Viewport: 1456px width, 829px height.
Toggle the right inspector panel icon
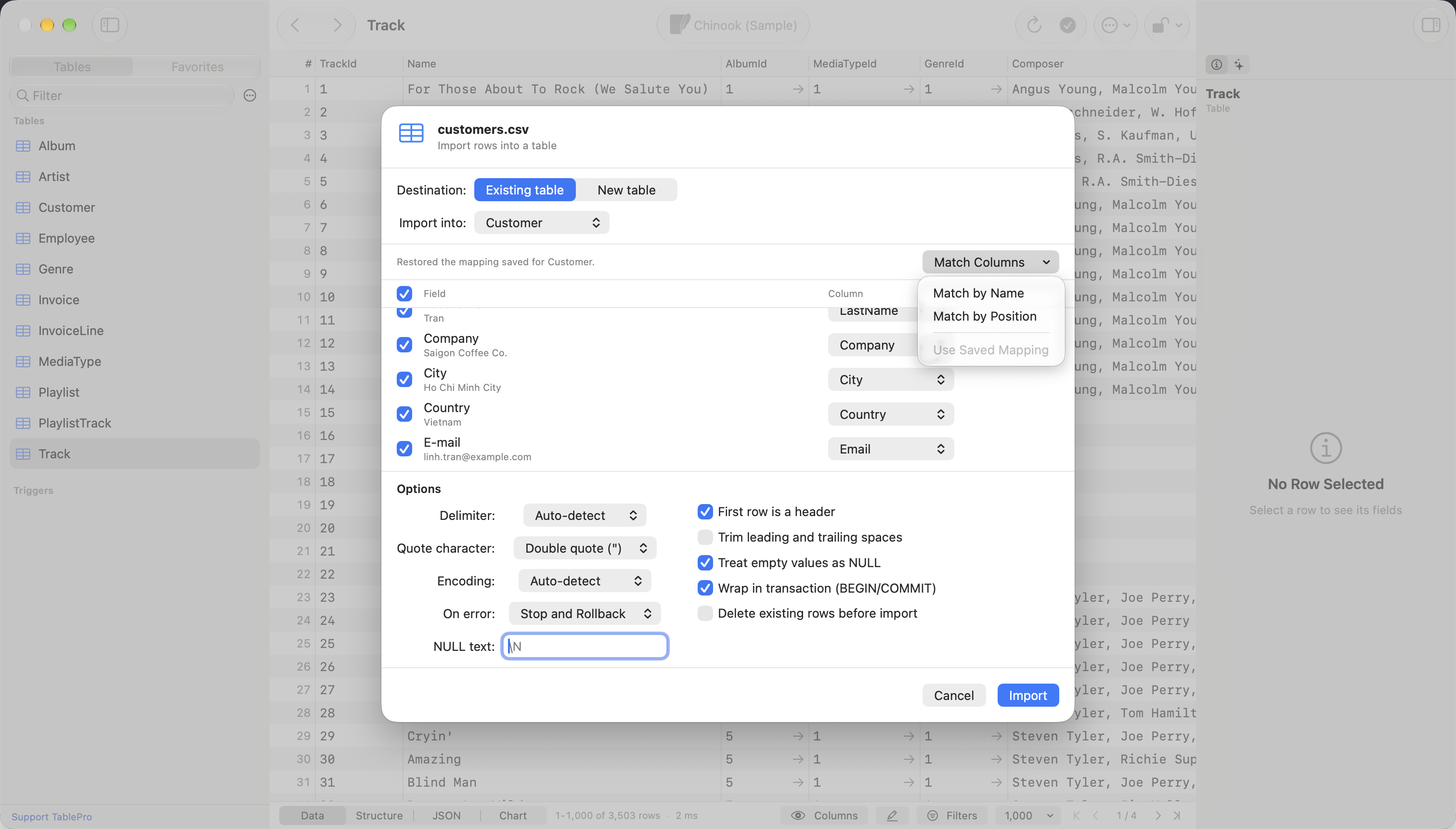click(x=1430, y=25)
